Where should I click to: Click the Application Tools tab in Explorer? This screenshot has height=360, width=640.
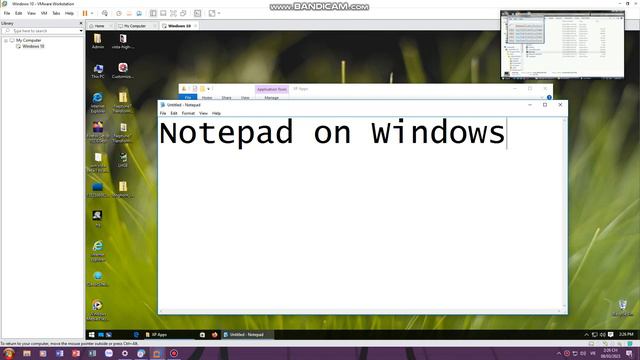[271, 89]
